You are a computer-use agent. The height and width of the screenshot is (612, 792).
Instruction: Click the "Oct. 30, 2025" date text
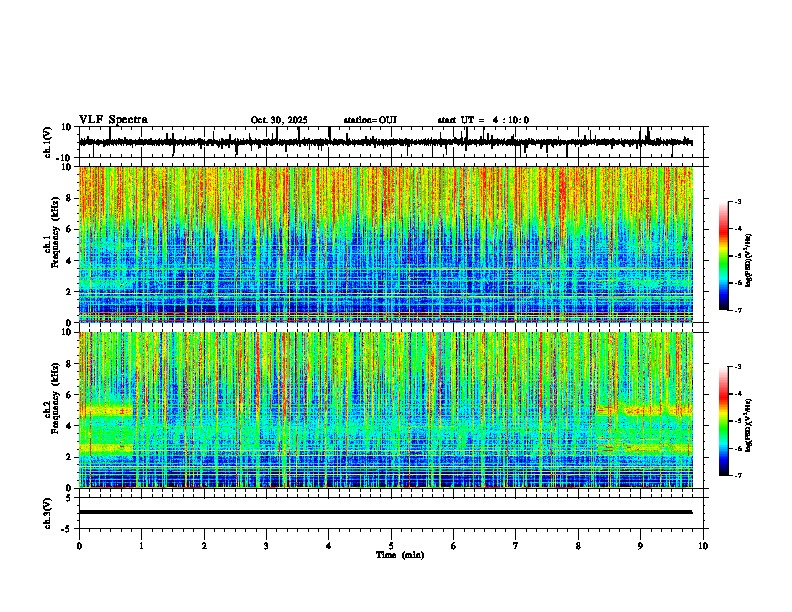(x=279, y=120)
